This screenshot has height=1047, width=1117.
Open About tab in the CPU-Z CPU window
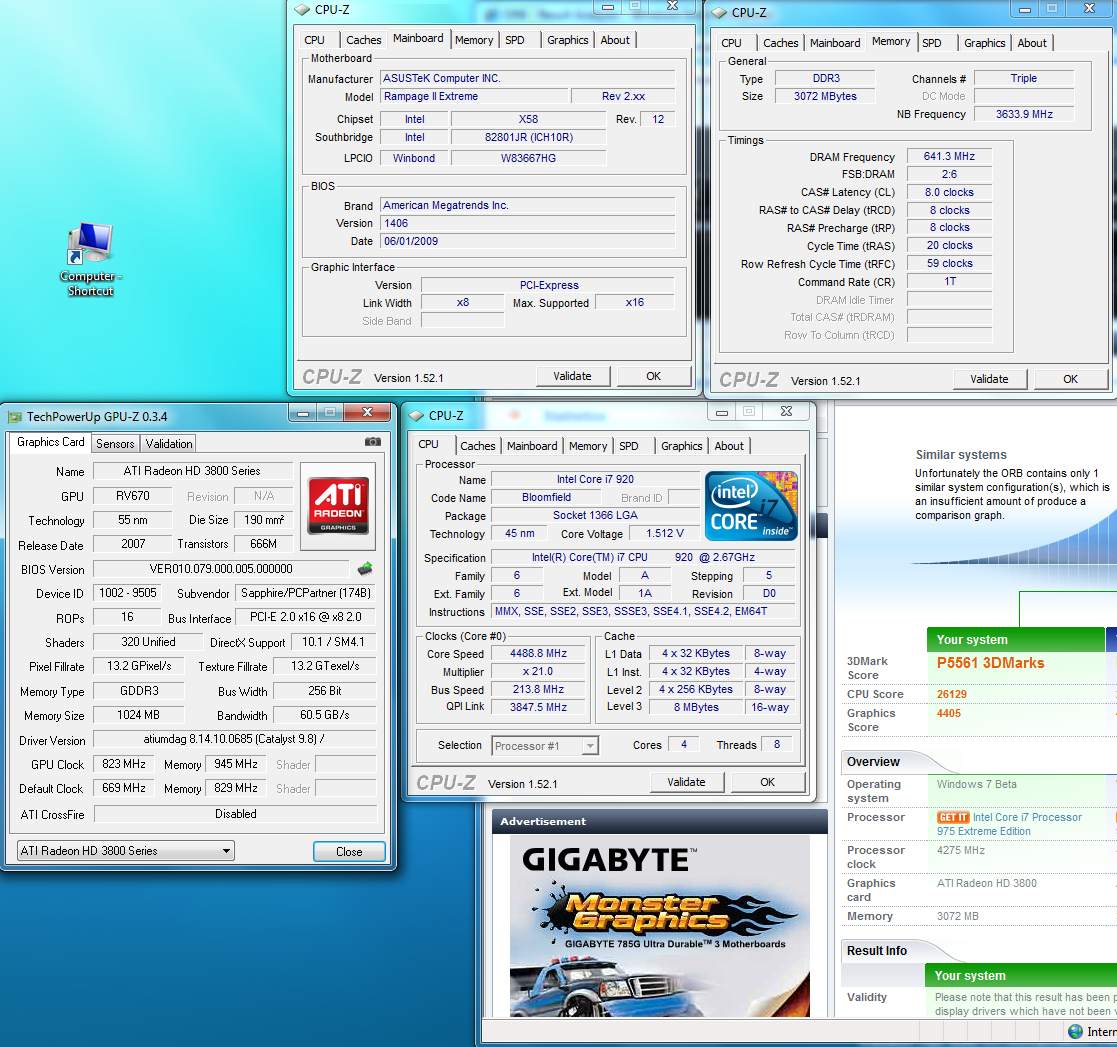tap(729, 446)
